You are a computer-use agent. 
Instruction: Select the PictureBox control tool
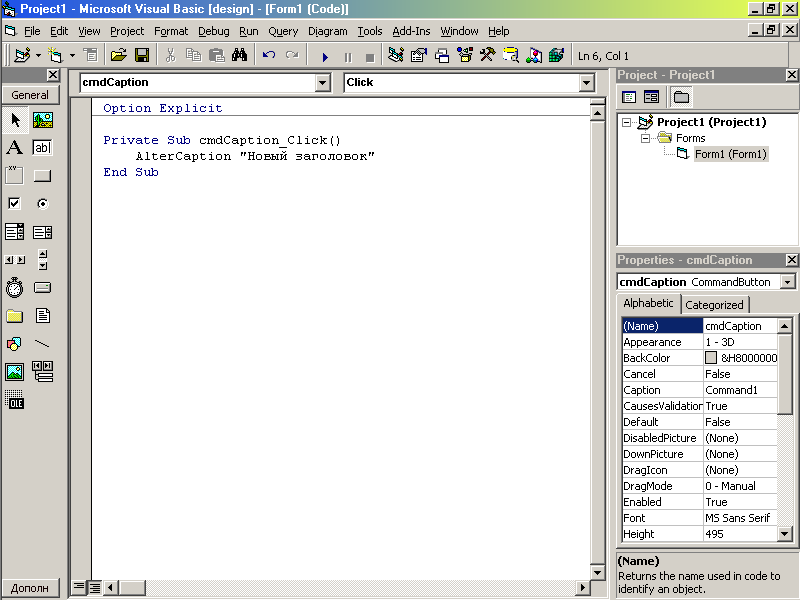pos(43,120)
